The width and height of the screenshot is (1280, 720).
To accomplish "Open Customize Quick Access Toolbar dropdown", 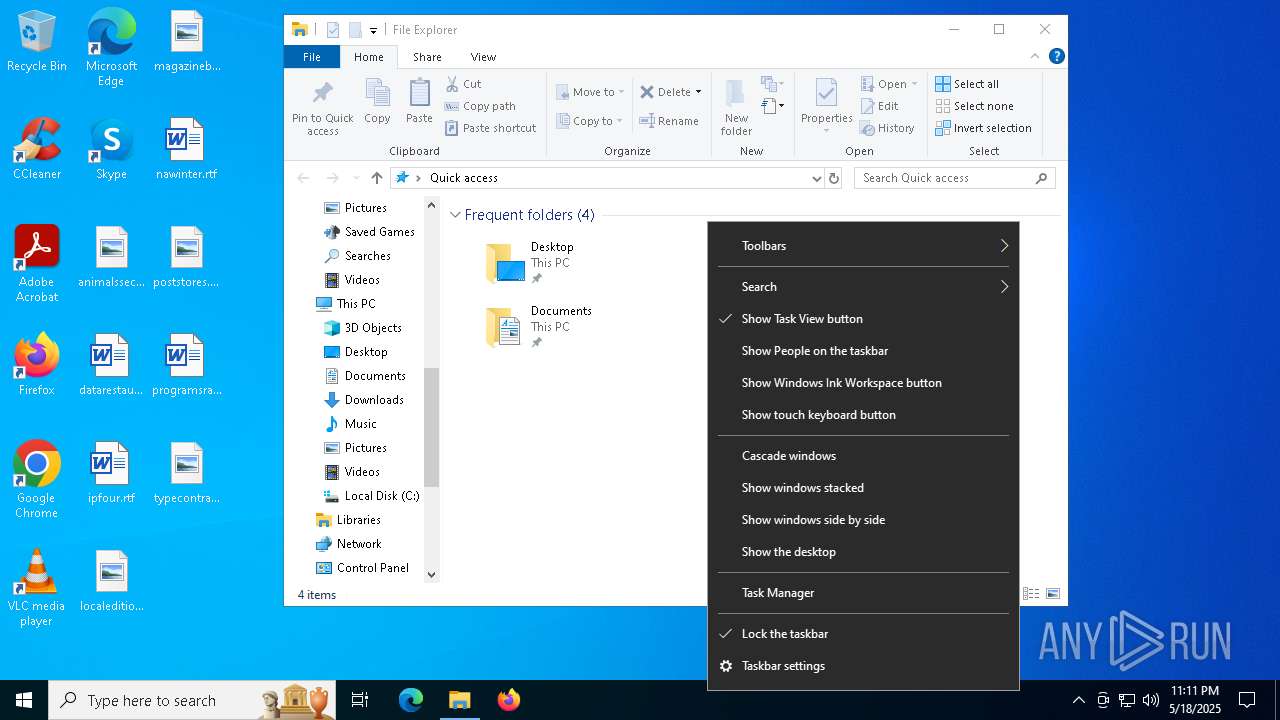I will [373, 30].
